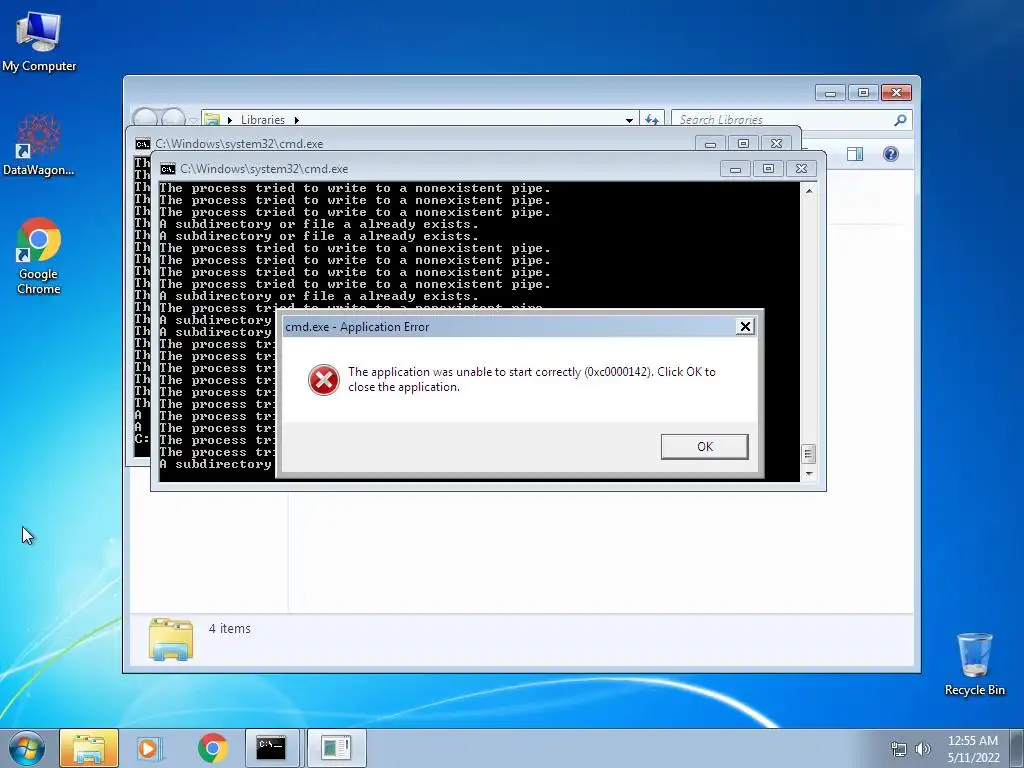Image resolution: width=1024 pixels, height=768 pixels.
Task: Maximize the Libraries window
Action: (x=863, y=93)
